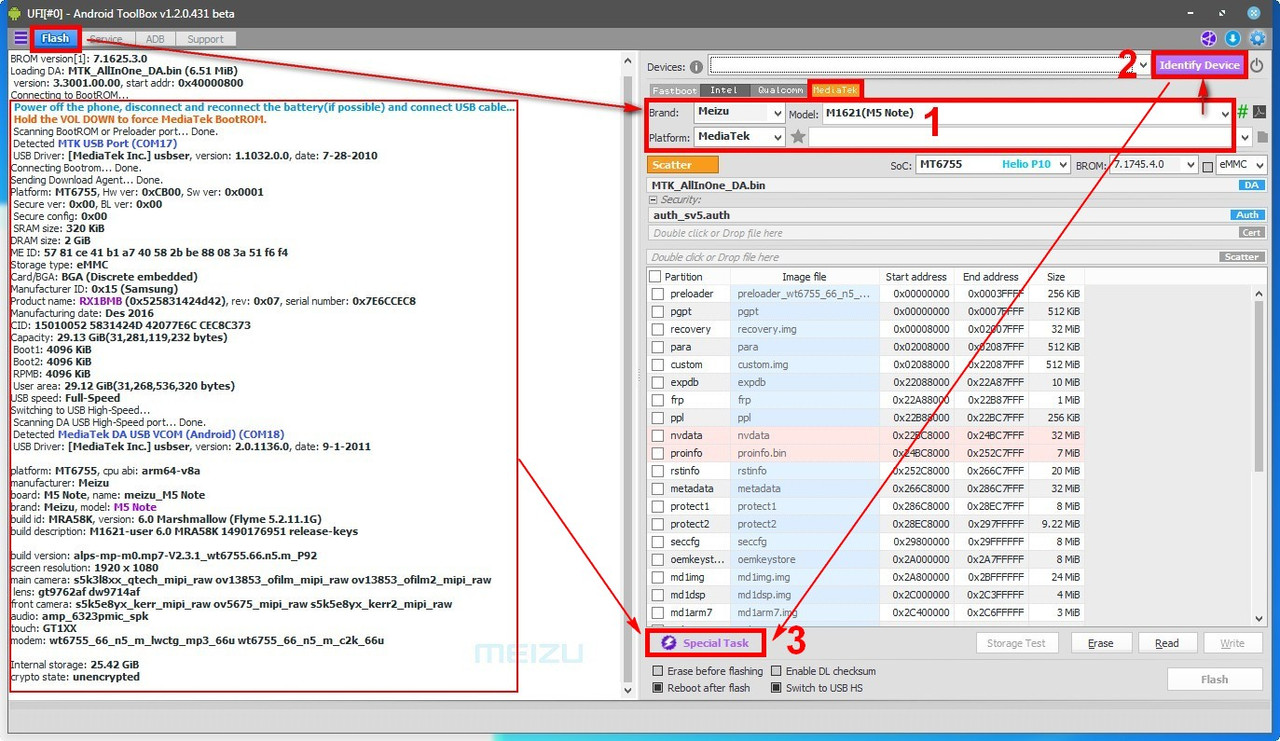The width and height of the screenshot is (1280, 741).
Task: Click the Read button
Action: pos(1167,643)
